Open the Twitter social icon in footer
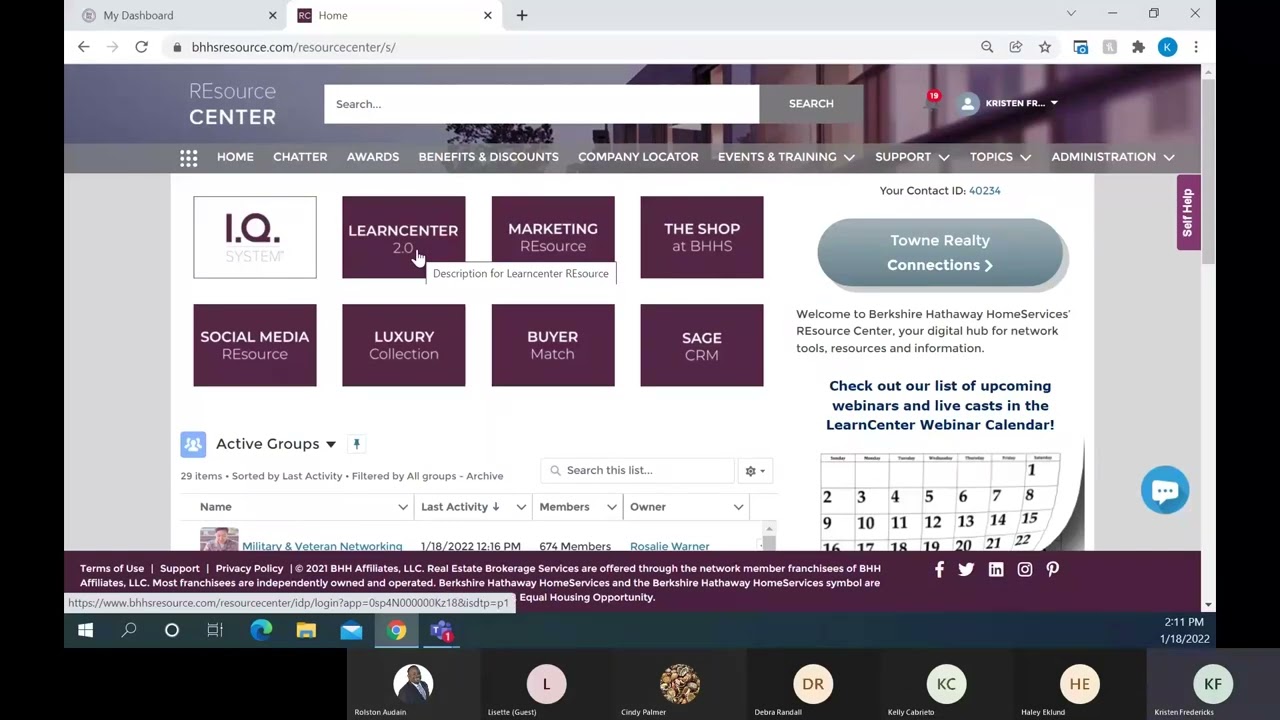Screen dimensions: 1280x720 pos(966,569)
